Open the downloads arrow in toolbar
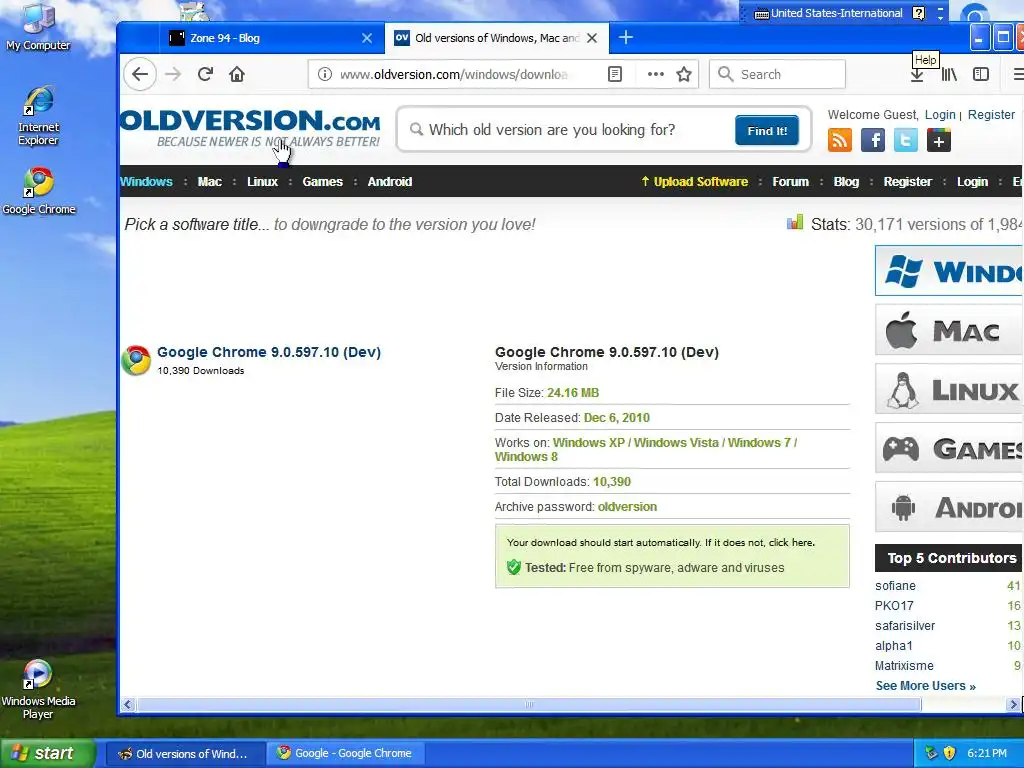The height and width of the screenshot is (768, 1024). click(917, 74)
